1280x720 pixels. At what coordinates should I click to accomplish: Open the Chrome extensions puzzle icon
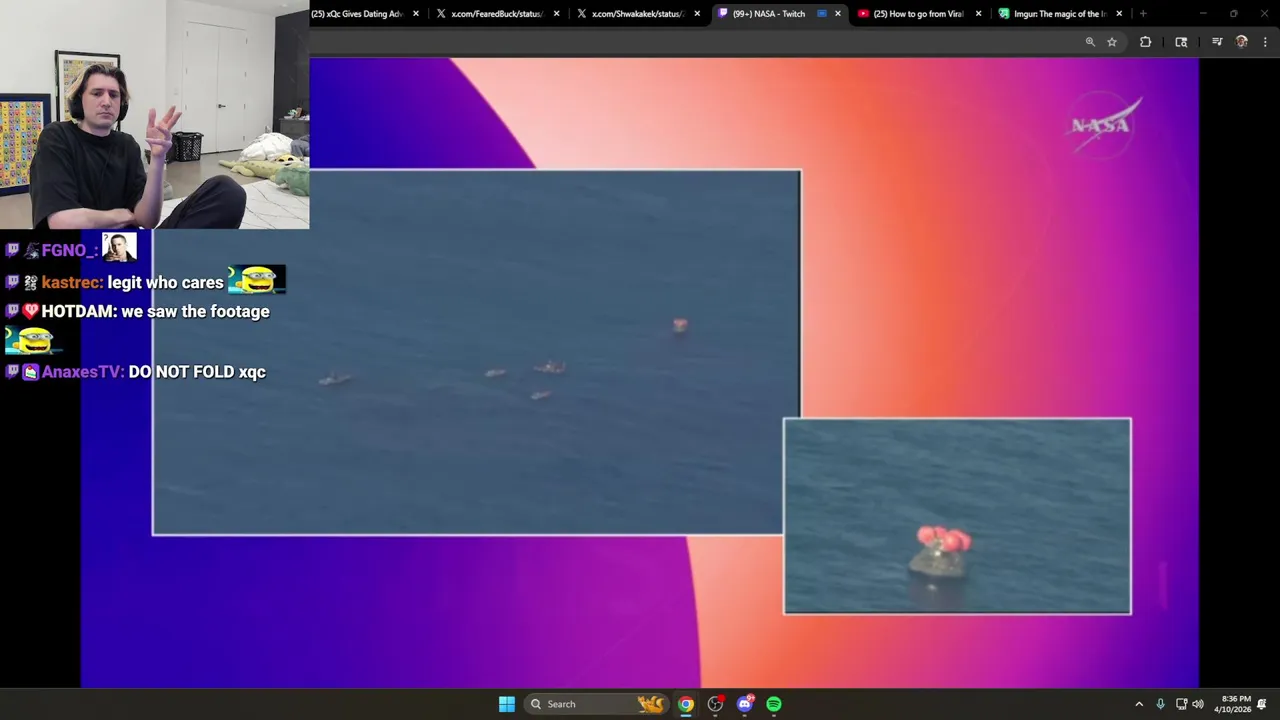coord(1145,42)
